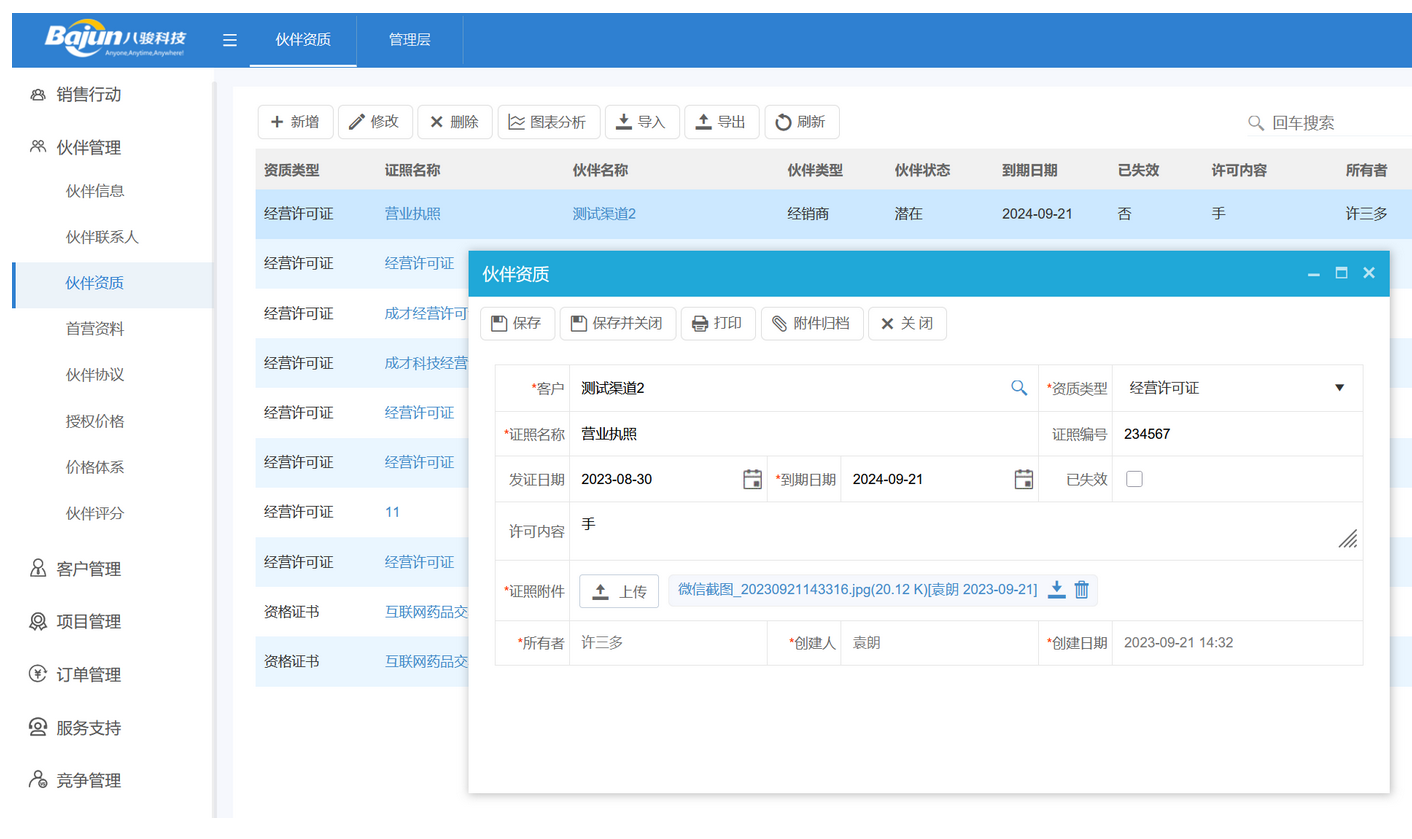Expand the 客户管理 sidebar section
The image size is (1412, 839).
pos(88,569)
